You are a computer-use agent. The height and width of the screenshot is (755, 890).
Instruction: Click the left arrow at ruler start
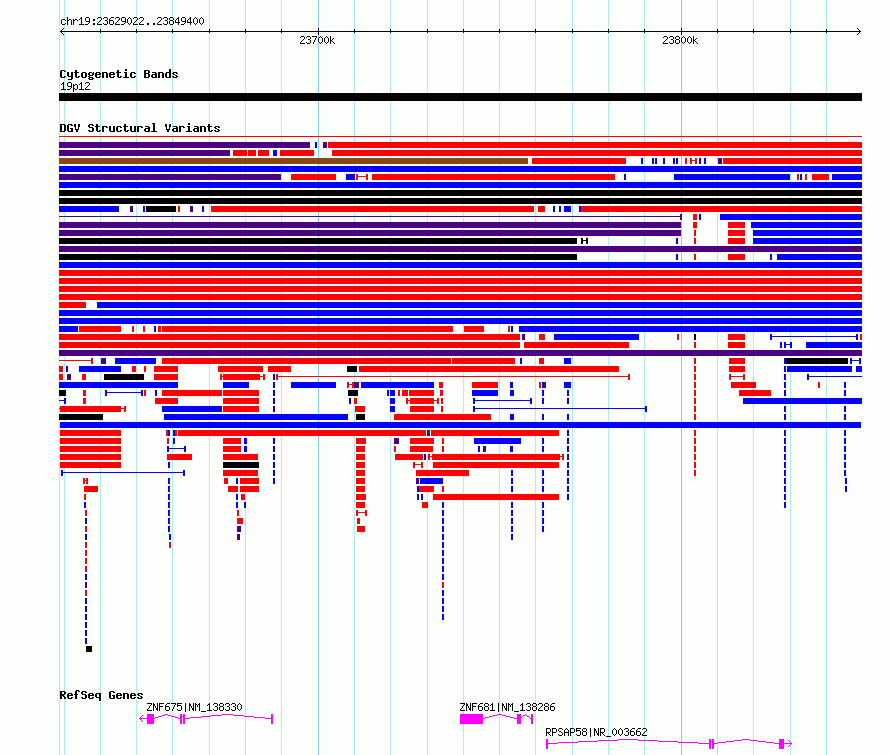point(62,32)
